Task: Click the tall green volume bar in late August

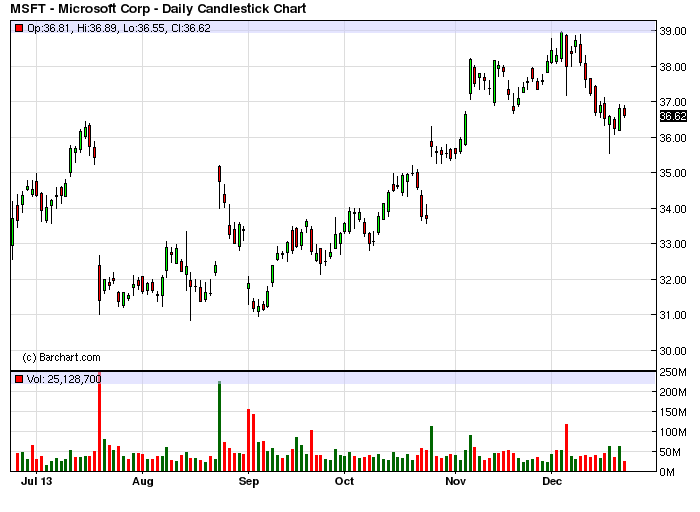Action: (220, 427)
